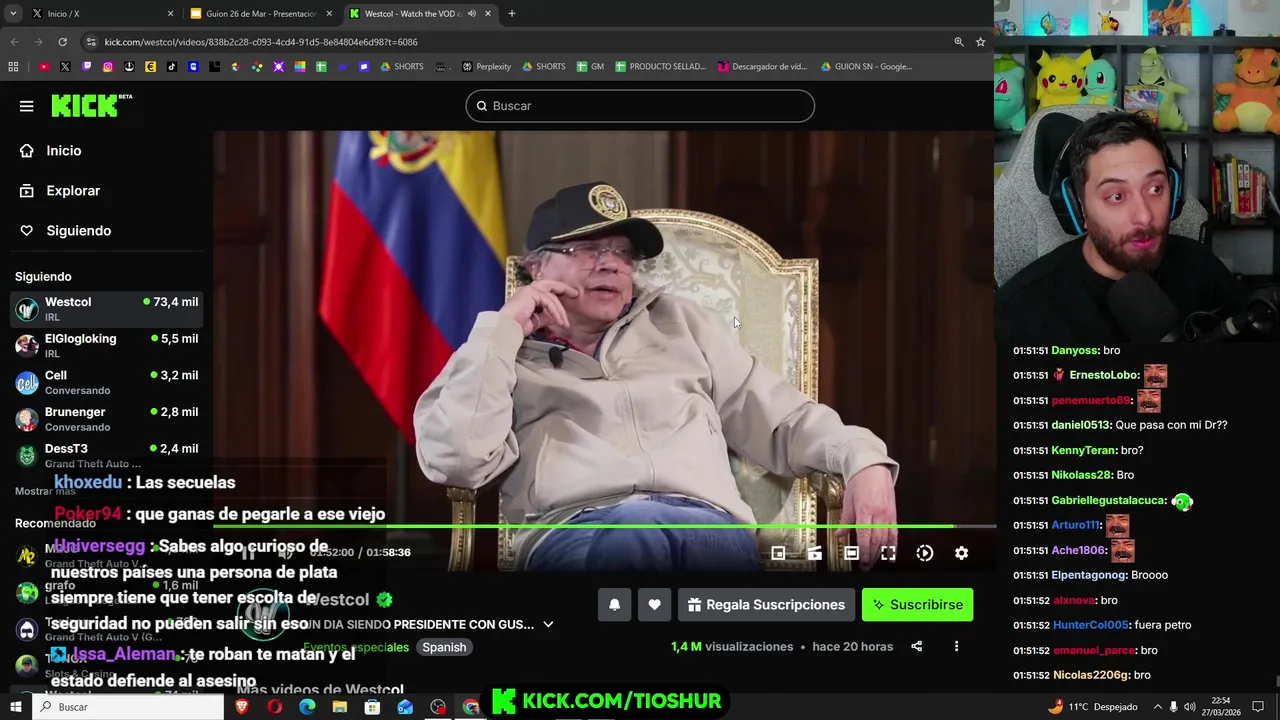
Task: Click the browser address bar URL
Action: (x=261, y=42)
